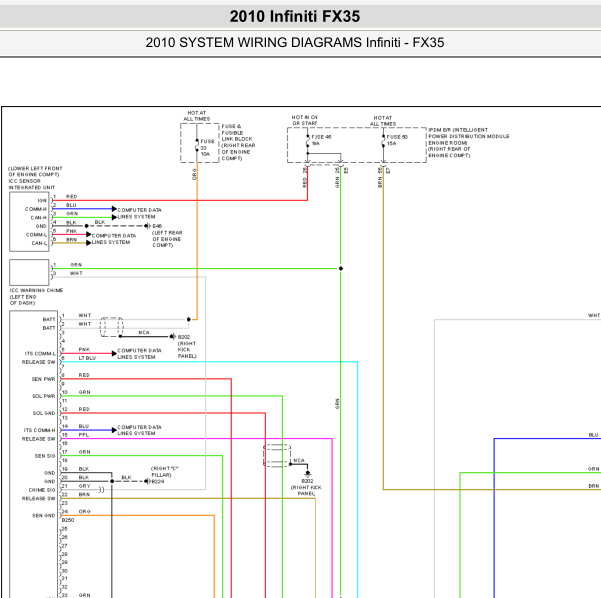Select the 'FUSE 46' label in IPDM
Image resolution: width=601 pixels, height=598 pixels.
pyautogui.click(x=321, y=137)
